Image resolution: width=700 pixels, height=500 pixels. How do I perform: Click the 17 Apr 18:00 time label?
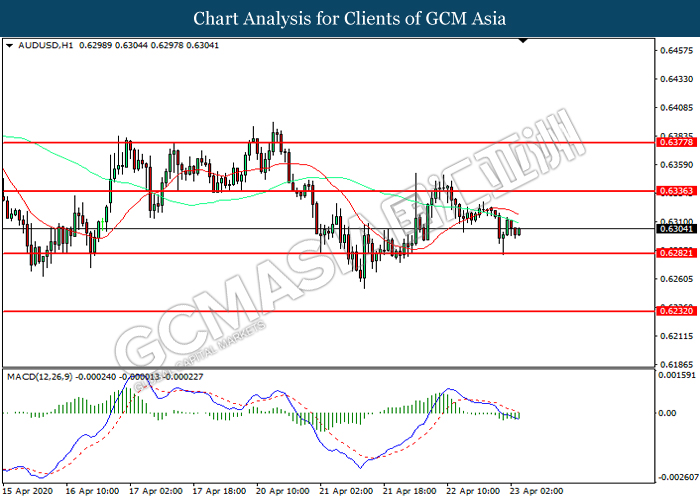click(219, 491)
